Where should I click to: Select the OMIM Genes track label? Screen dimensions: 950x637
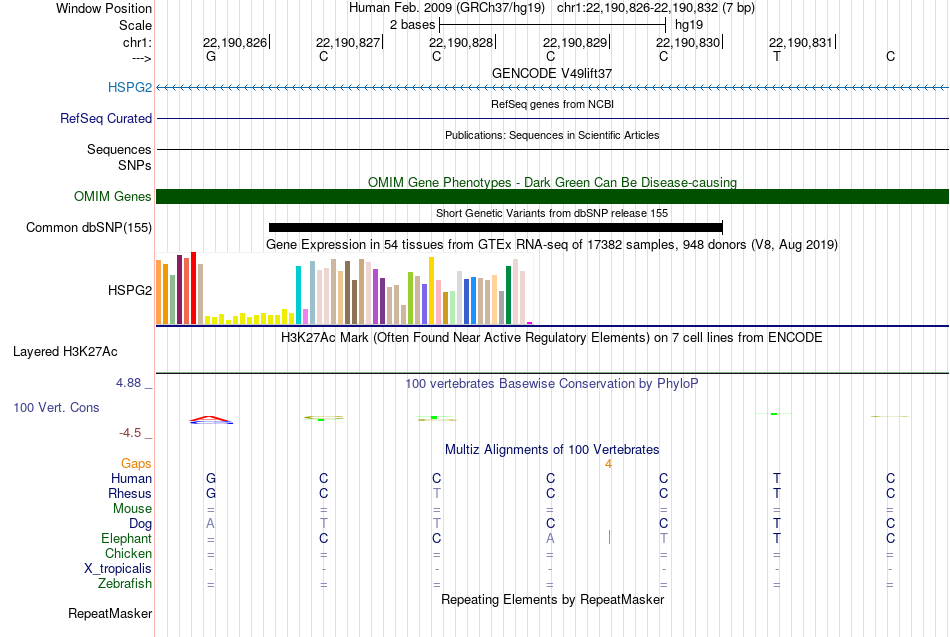click(x=113, y=196)
